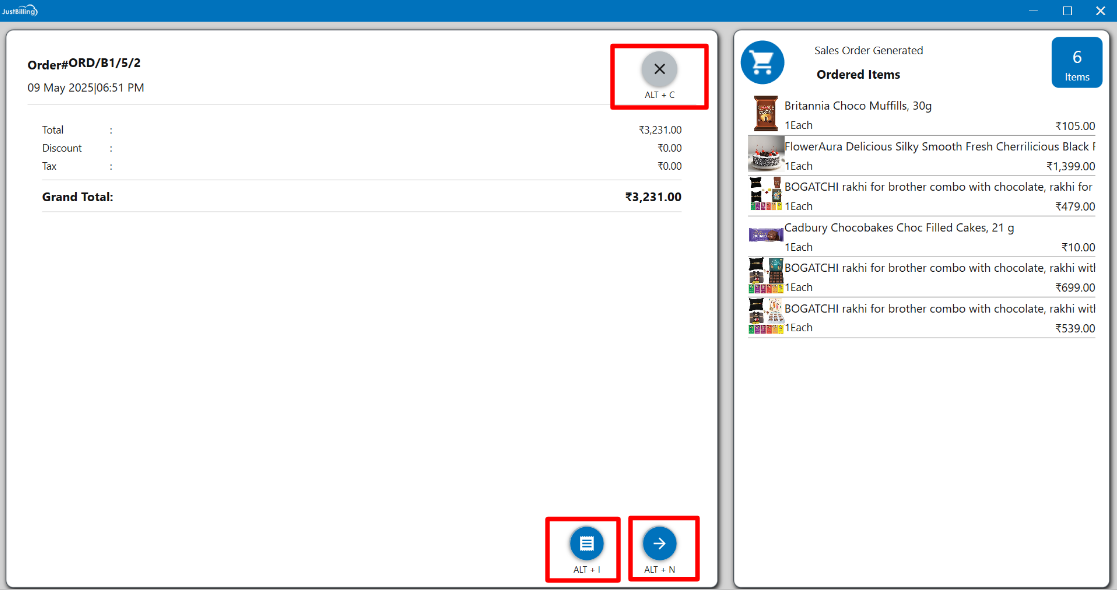The width and height of the screenshot is (1117, 592).
Task: Click the Cadbury Chocobakes product image
Action: pos(766,236)
